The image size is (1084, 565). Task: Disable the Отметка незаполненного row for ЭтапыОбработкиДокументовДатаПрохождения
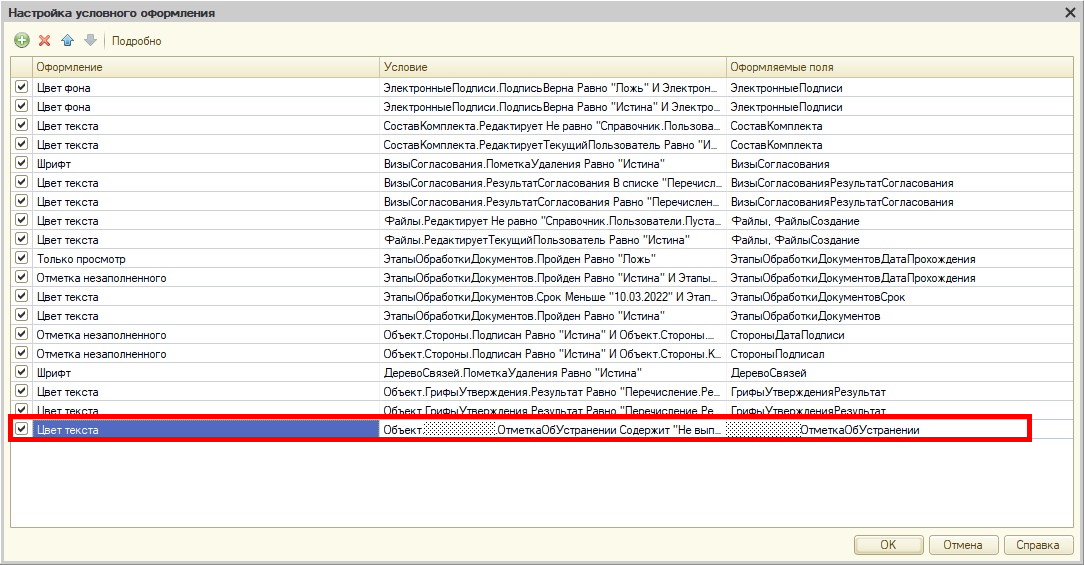(x=21, y=277)
